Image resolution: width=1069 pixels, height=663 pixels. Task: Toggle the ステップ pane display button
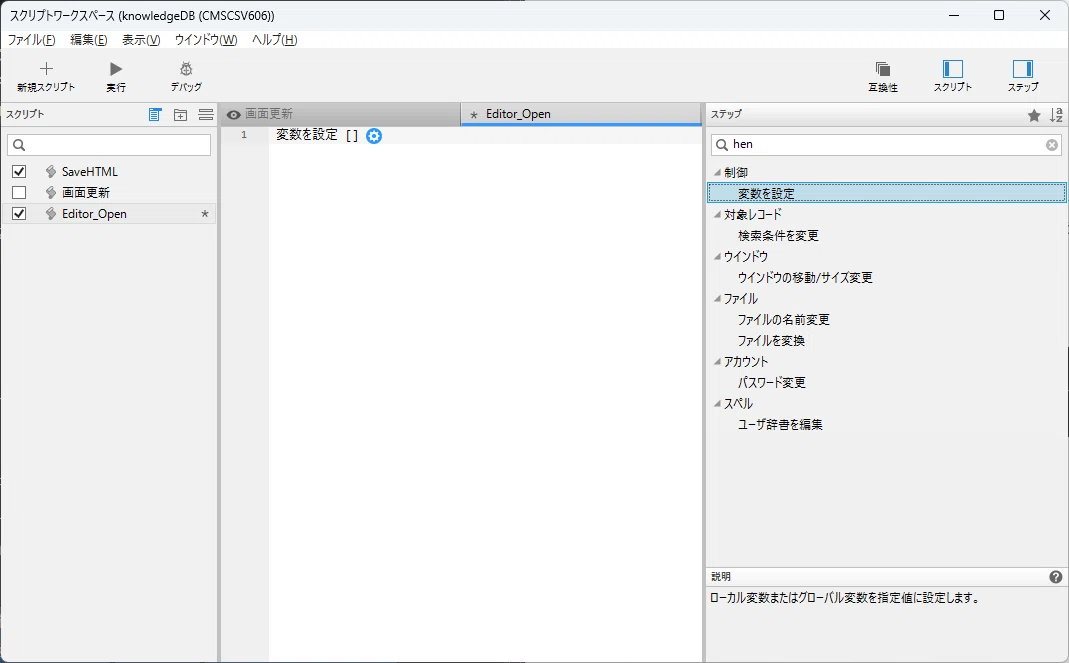coord(1023,76)
